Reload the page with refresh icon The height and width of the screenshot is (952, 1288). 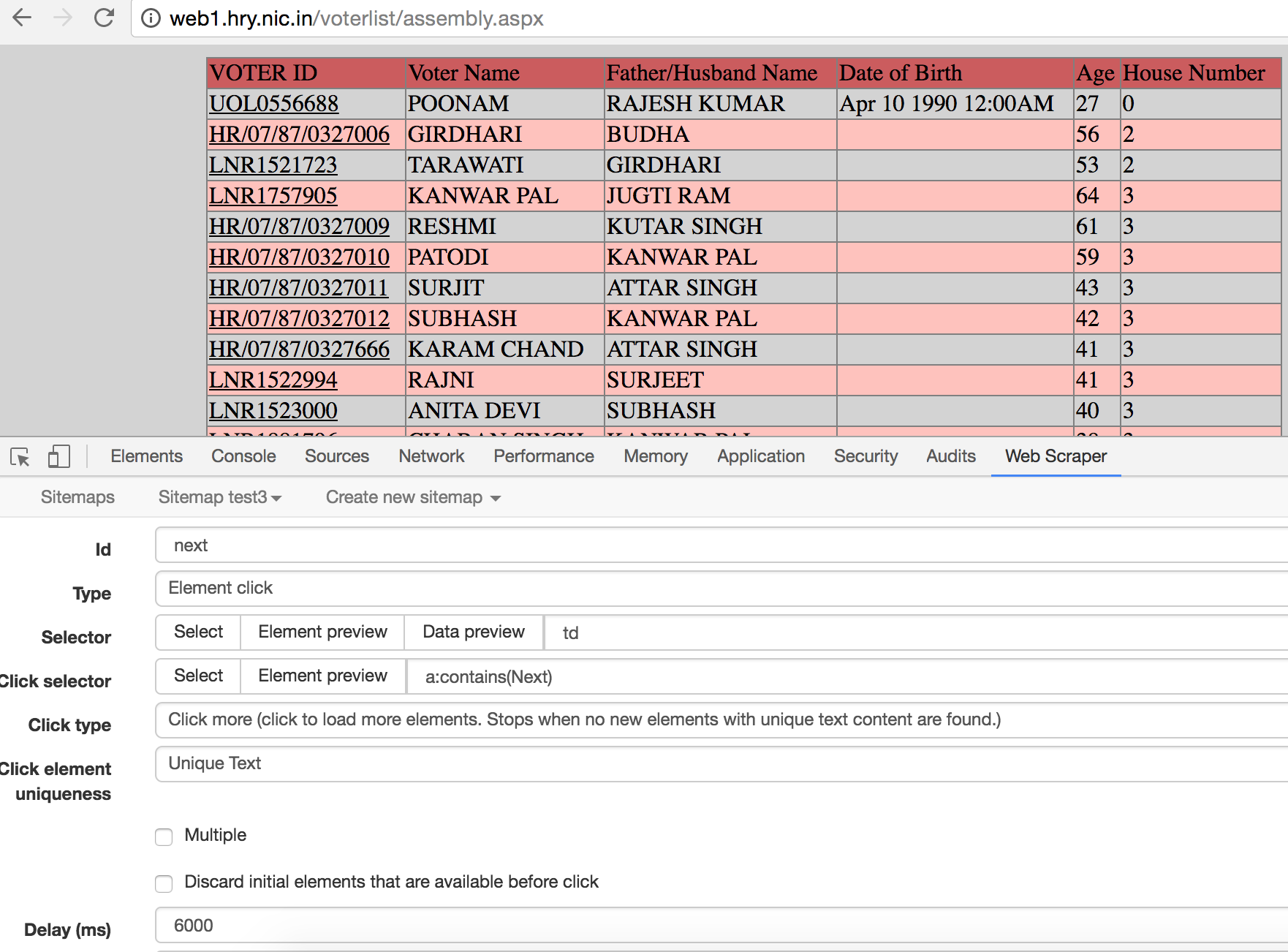pyautogui.click(x=105, y=18)
